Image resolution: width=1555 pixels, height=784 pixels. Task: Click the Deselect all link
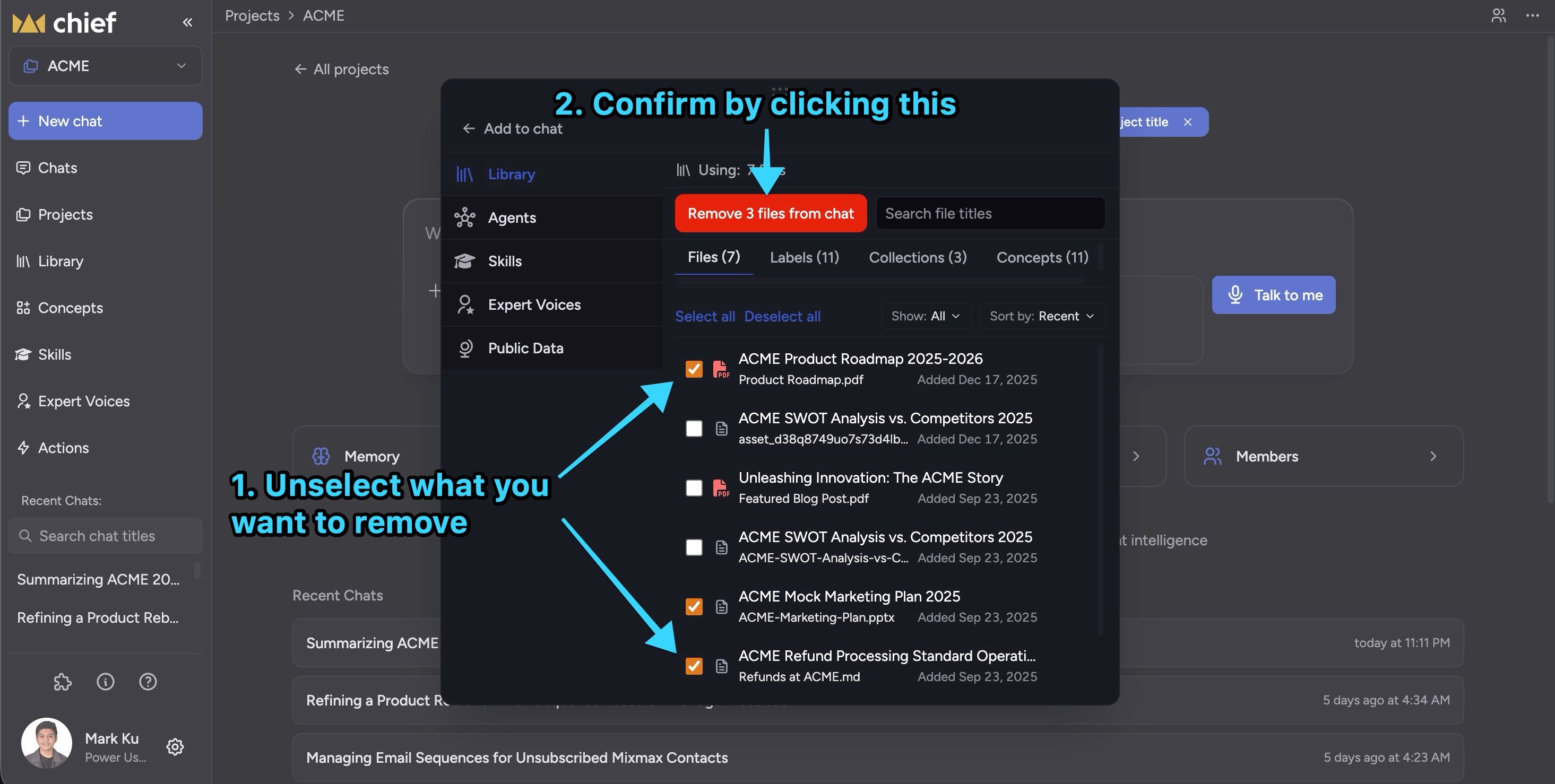coord(782,316)
